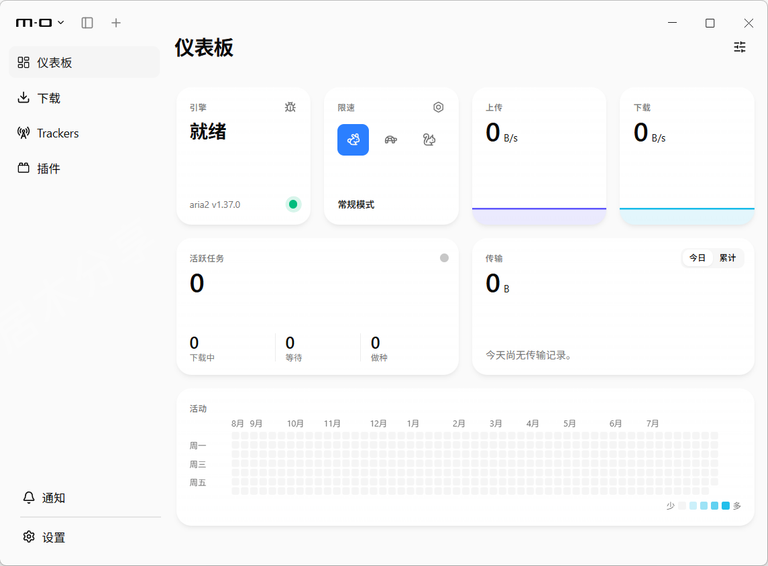Click the 仪表板 page heading
Screen dimensions: 768x566
[x=204, y=47]
